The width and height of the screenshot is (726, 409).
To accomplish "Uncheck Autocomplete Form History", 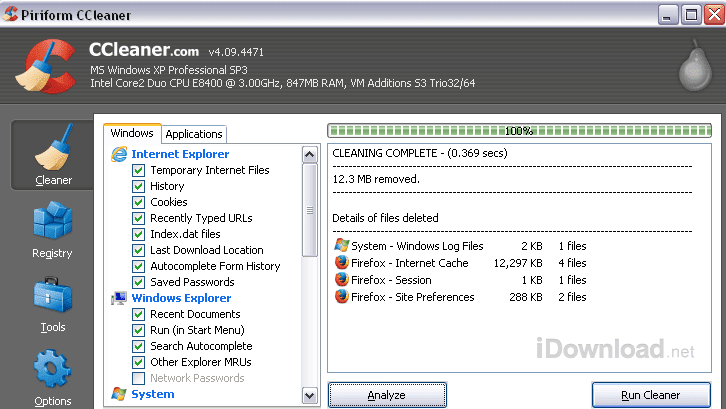I will click(x=138, y=266).
